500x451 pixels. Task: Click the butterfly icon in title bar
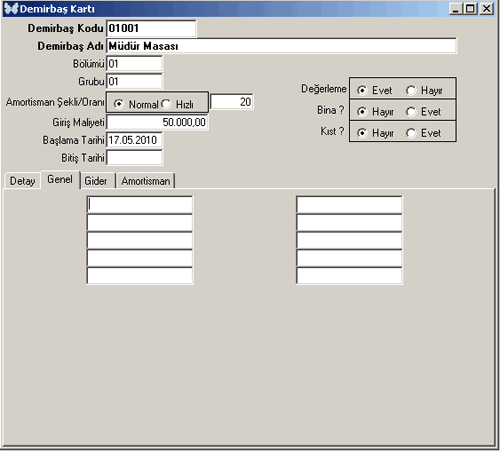coord(11,8)
